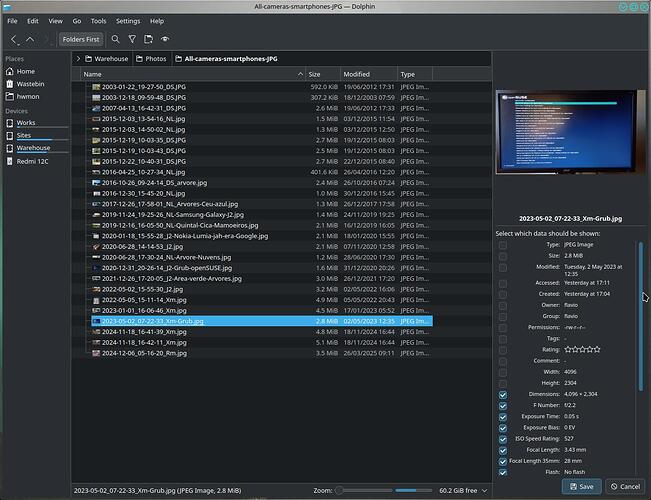
Task: Expand the breadcrumb chevron before Warehouse
Action: point(79,59)
